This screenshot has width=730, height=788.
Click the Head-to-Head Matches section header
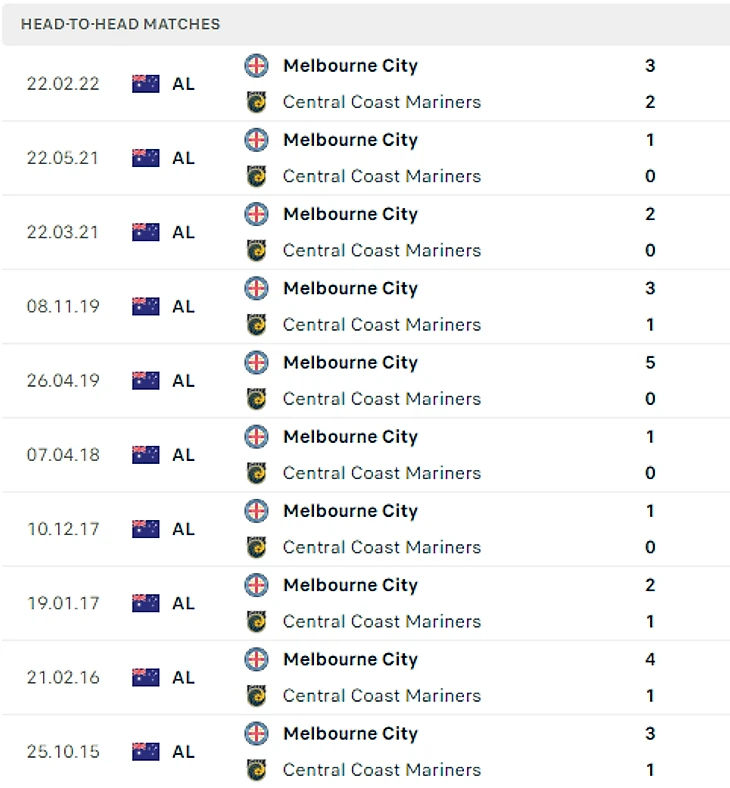(x=120, y=24)
